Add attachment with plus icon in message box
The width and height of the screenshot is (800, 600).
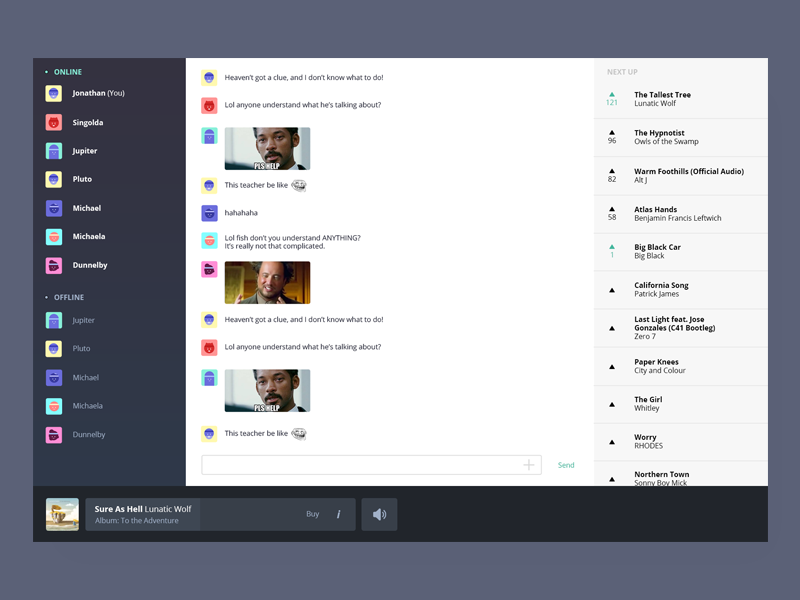529,465
